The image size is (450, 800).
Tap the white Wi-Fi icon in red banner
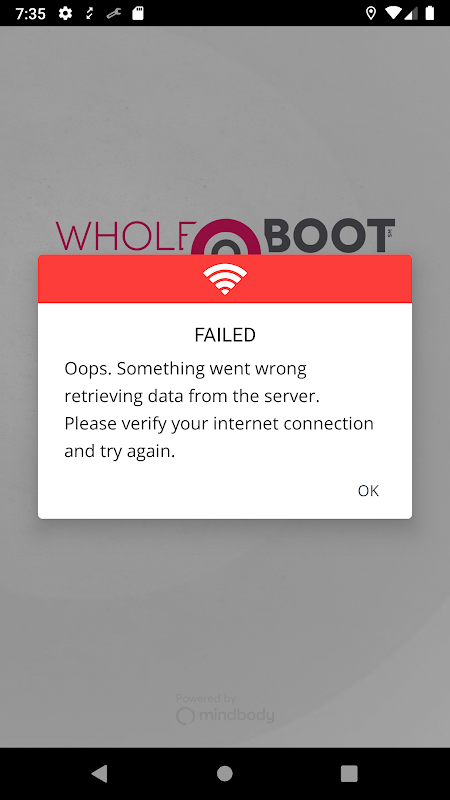point(225,279)
